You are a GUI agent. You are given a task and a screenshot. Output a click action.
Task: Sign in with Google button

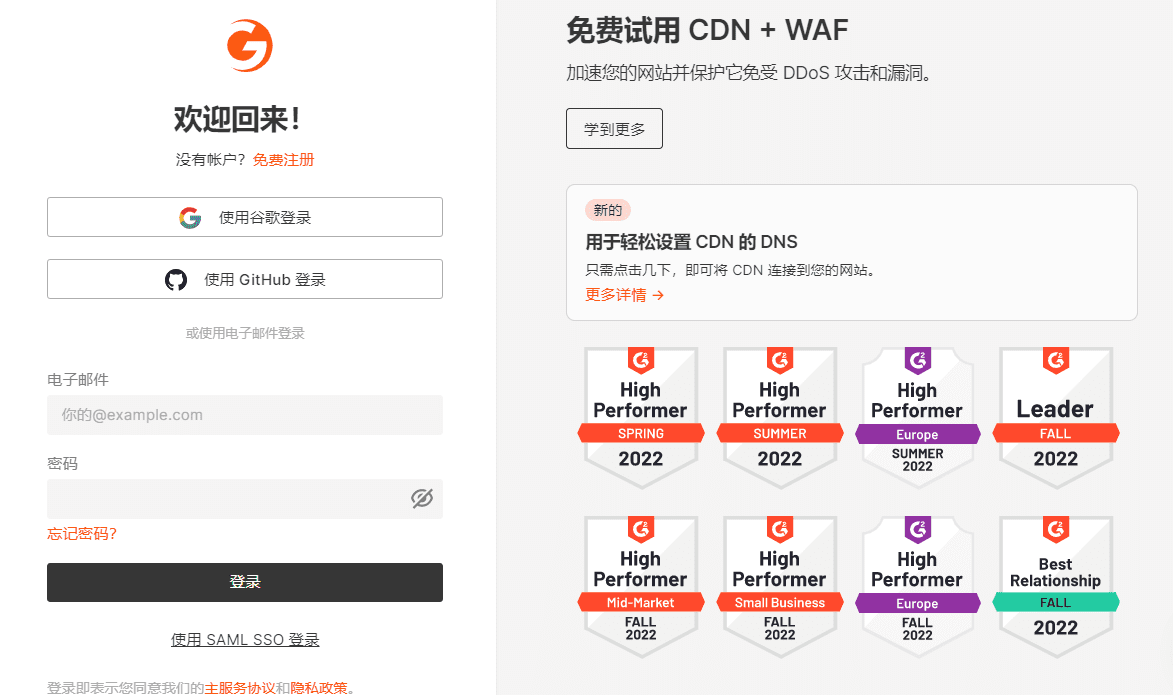[245, 217]
